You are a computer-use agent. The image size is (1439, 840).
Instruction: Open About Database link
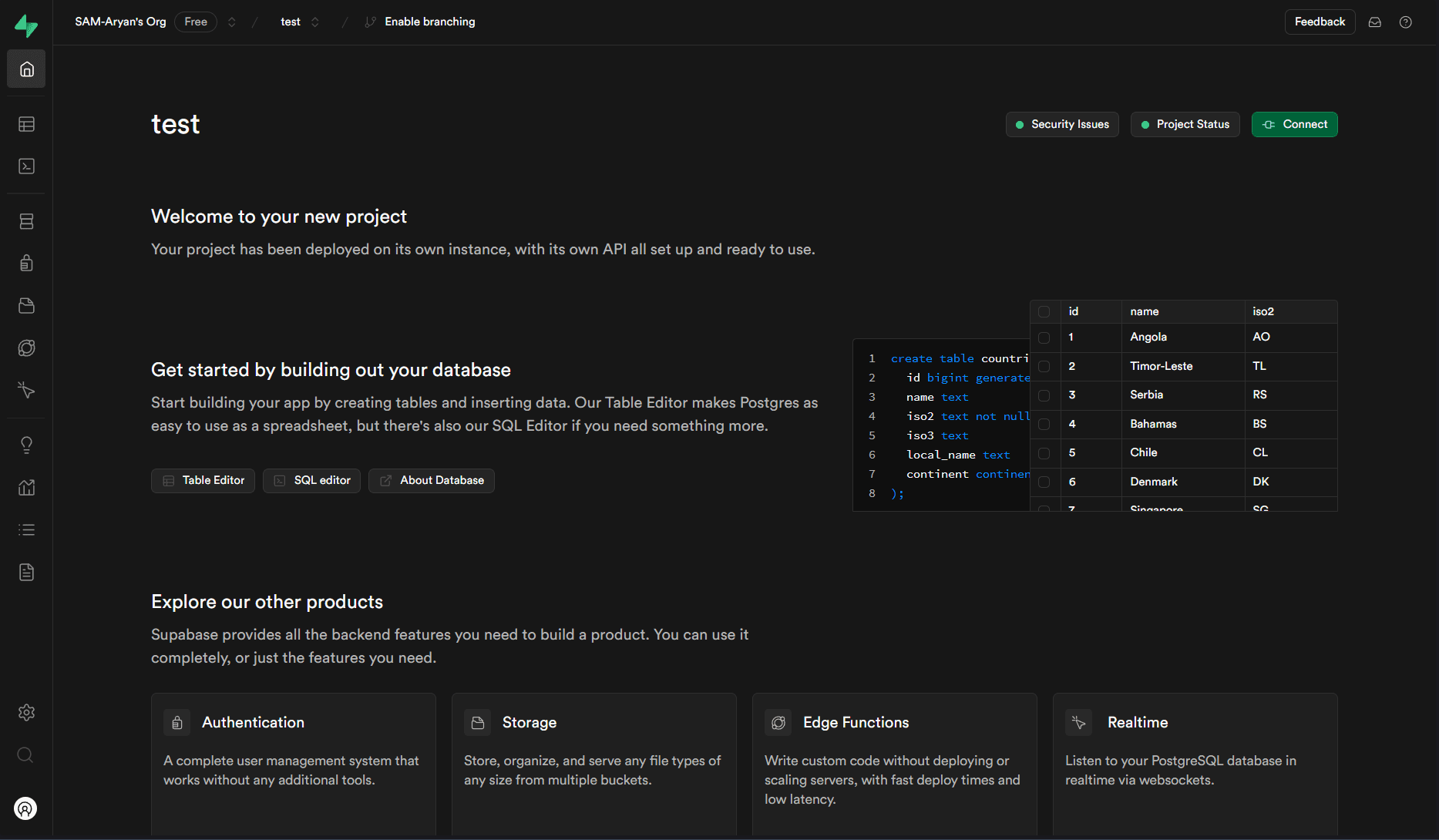point(432,481)
